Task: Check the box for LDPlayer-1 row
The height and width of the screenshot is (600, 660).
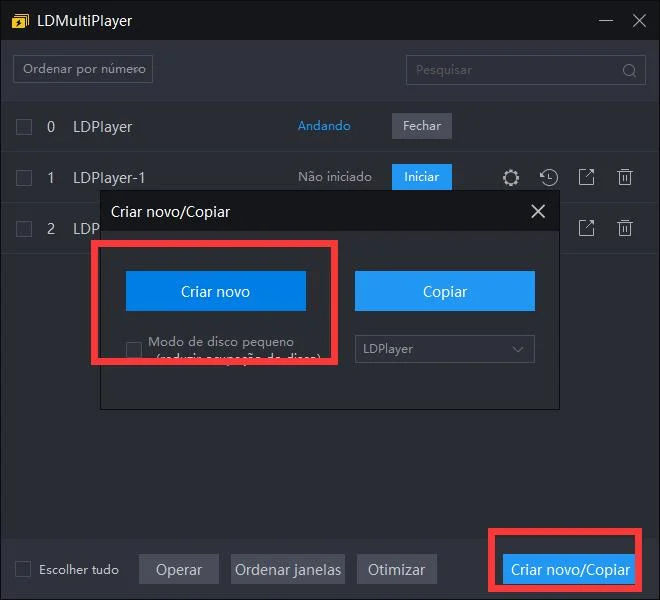Action: pos(24,178)
